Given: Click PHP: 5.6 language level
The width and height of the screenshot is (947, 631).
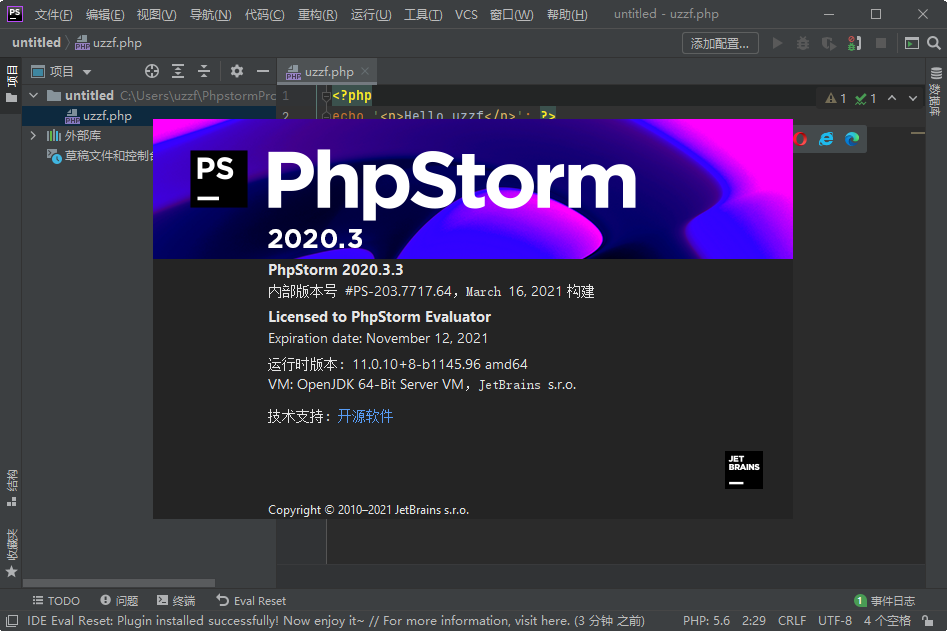Looking at the screenshot, I should point(706,621).
